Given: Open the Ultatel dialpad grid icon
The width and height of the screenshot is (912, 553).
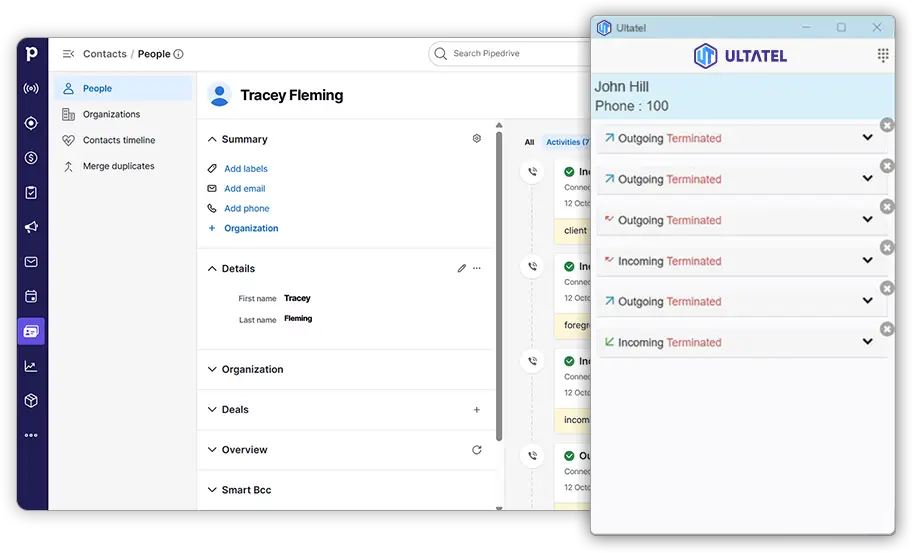Looking at the screenshot, I should coord(882,56).
